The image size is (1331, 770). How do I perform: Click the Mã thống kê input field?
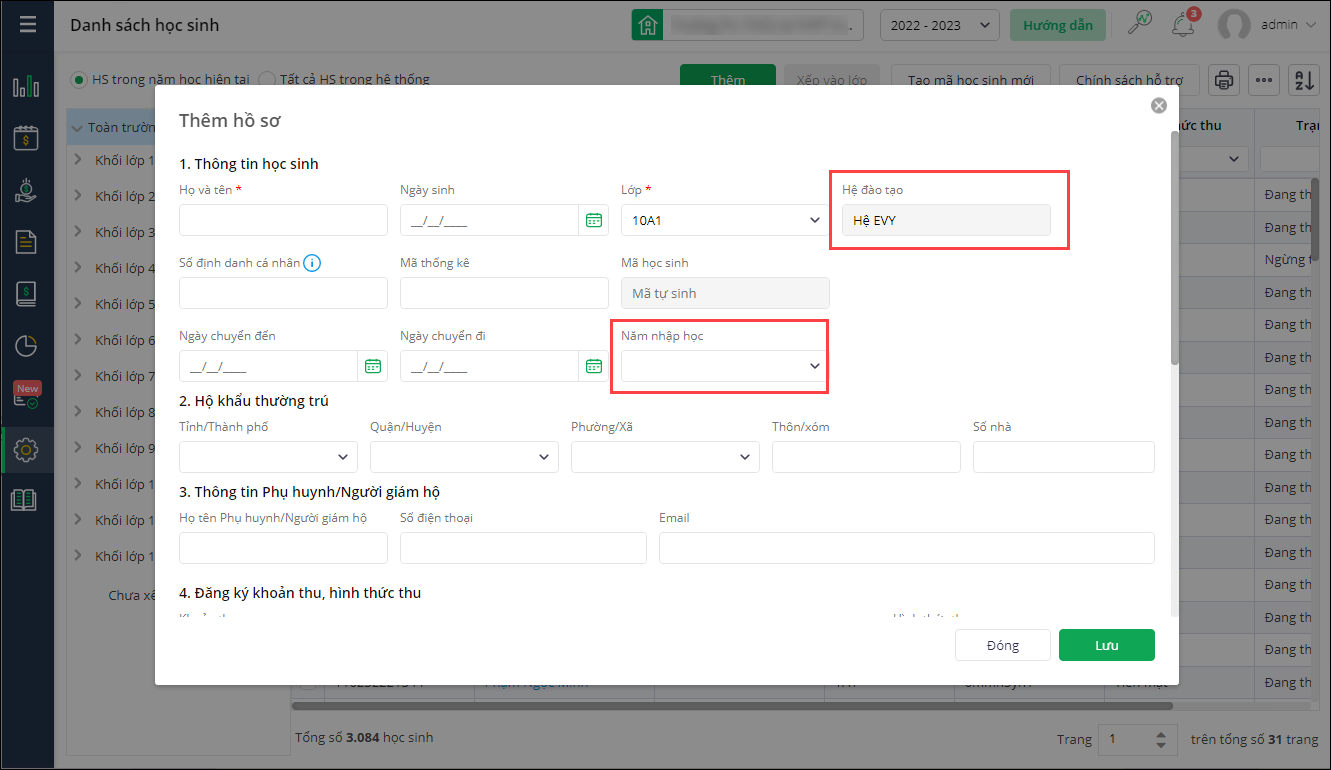[504, 293]
